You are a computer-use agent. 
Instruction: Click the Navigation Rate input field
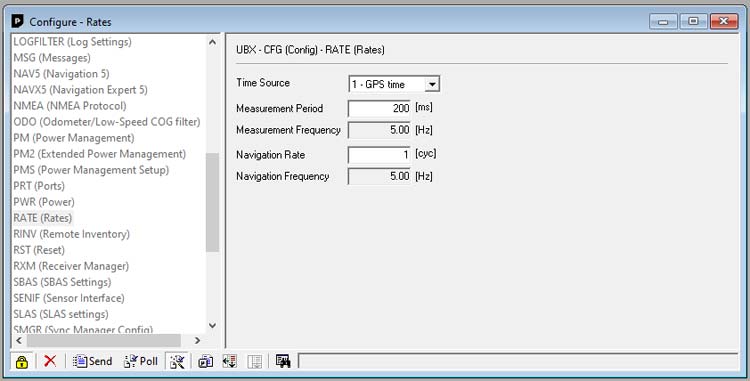(x=379, y=154)
